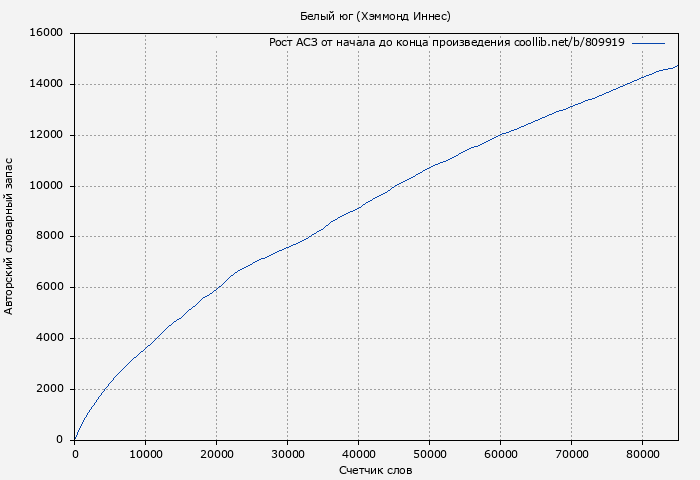Viewport: 700px width, 480px height.
Task: Click the legend text with coollib.net/b/809919
Action: (447, 43)
